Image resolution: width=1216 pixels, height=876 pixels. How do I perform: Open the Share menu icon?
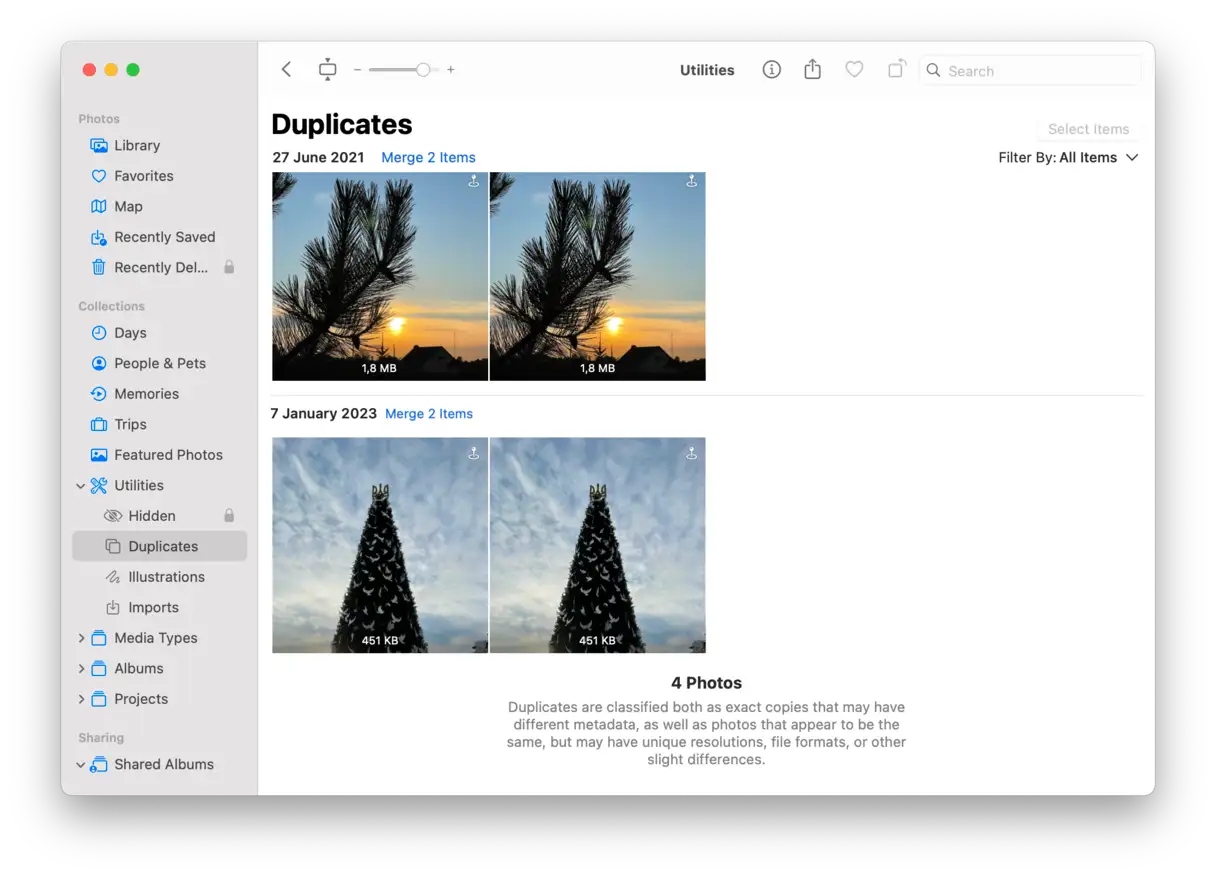(x=812, y=70)
